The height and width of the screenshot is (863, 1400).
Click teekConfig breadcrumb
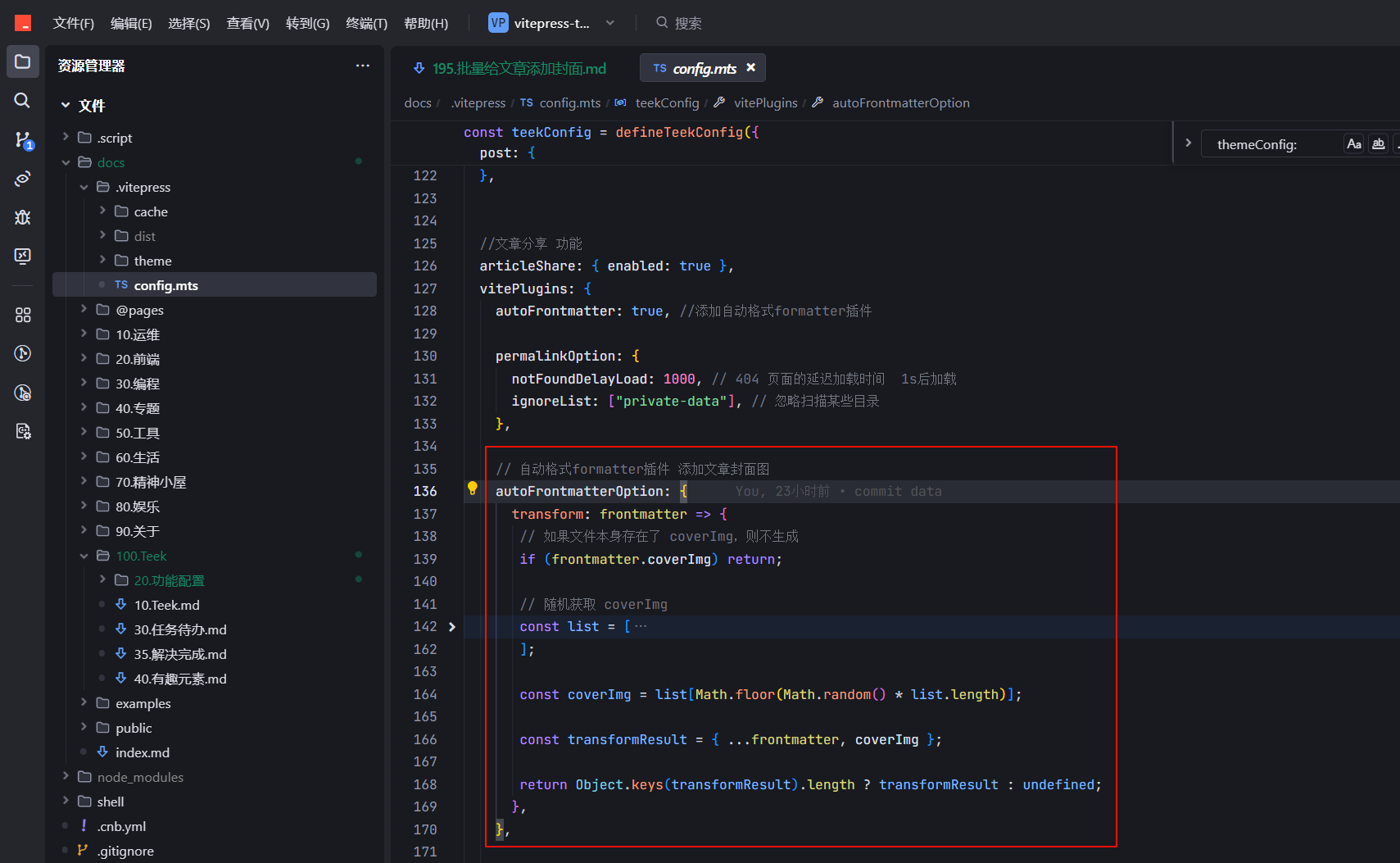(x=667, y=102)
